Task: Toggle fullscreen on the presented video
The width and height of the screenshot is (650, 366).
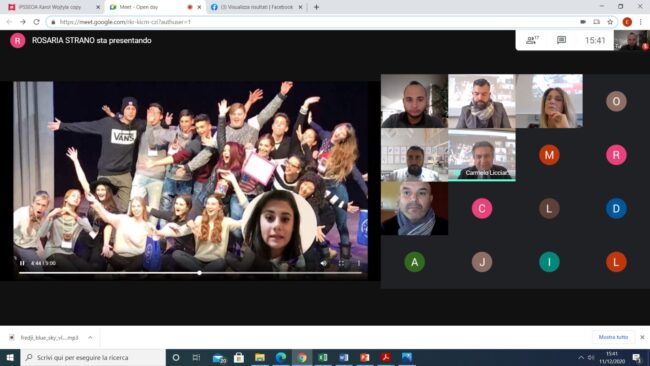Action: point(341,263)
